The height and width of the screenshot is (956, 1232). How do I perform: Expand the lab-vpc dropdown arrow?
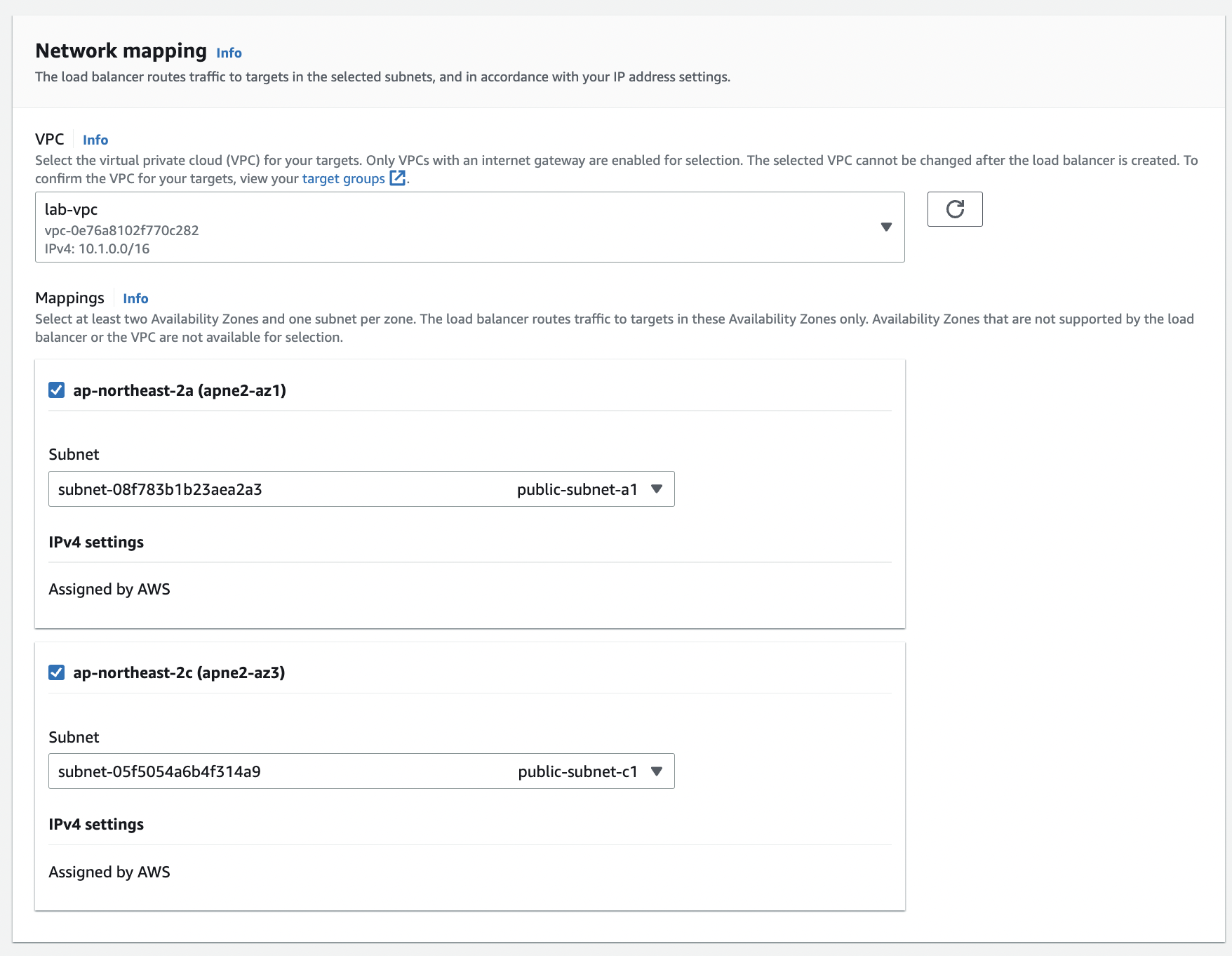pos(886,227)
